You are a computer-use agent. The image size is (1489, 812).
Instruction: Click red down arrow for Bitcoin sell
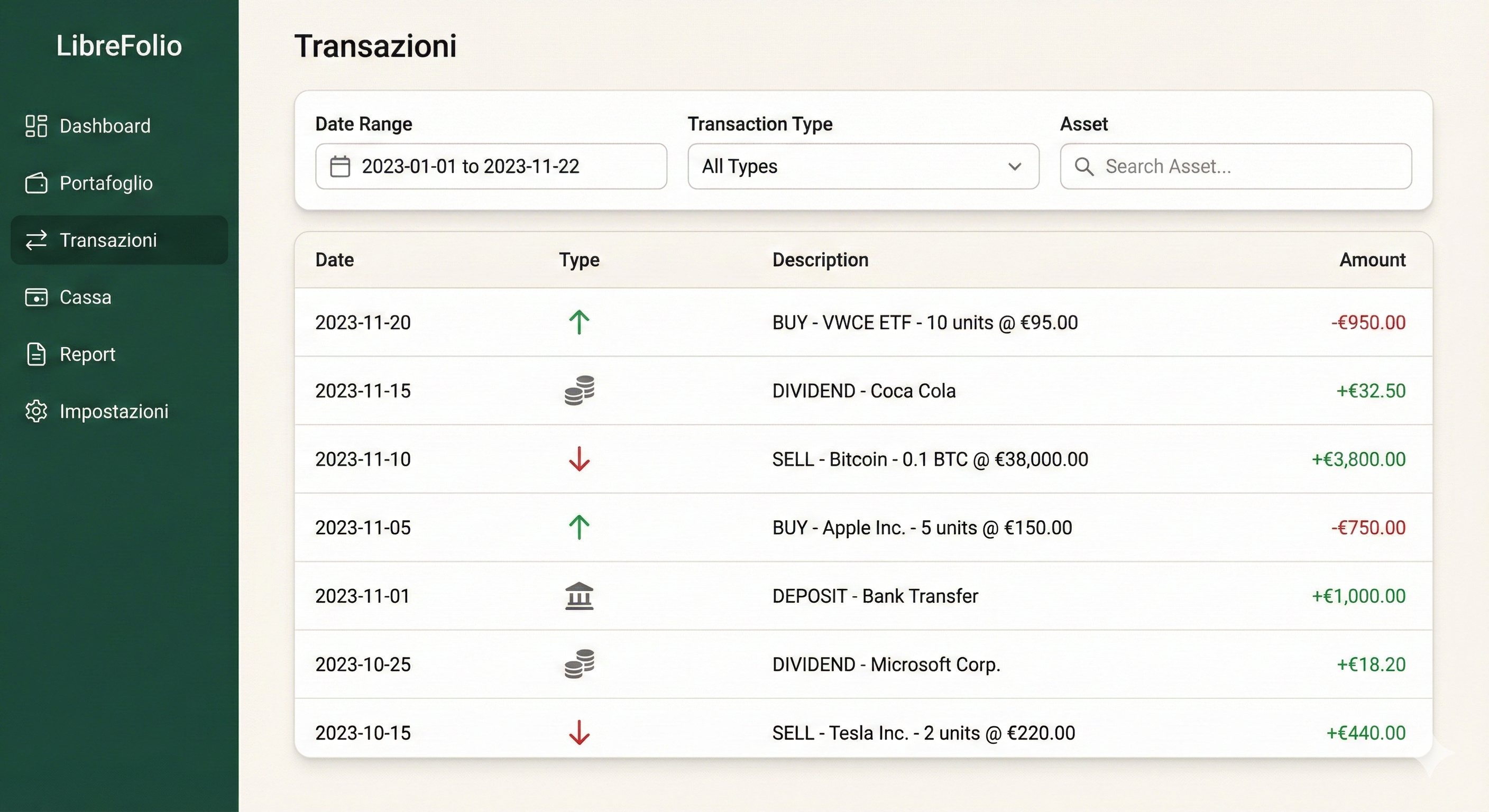pos(579,459)
